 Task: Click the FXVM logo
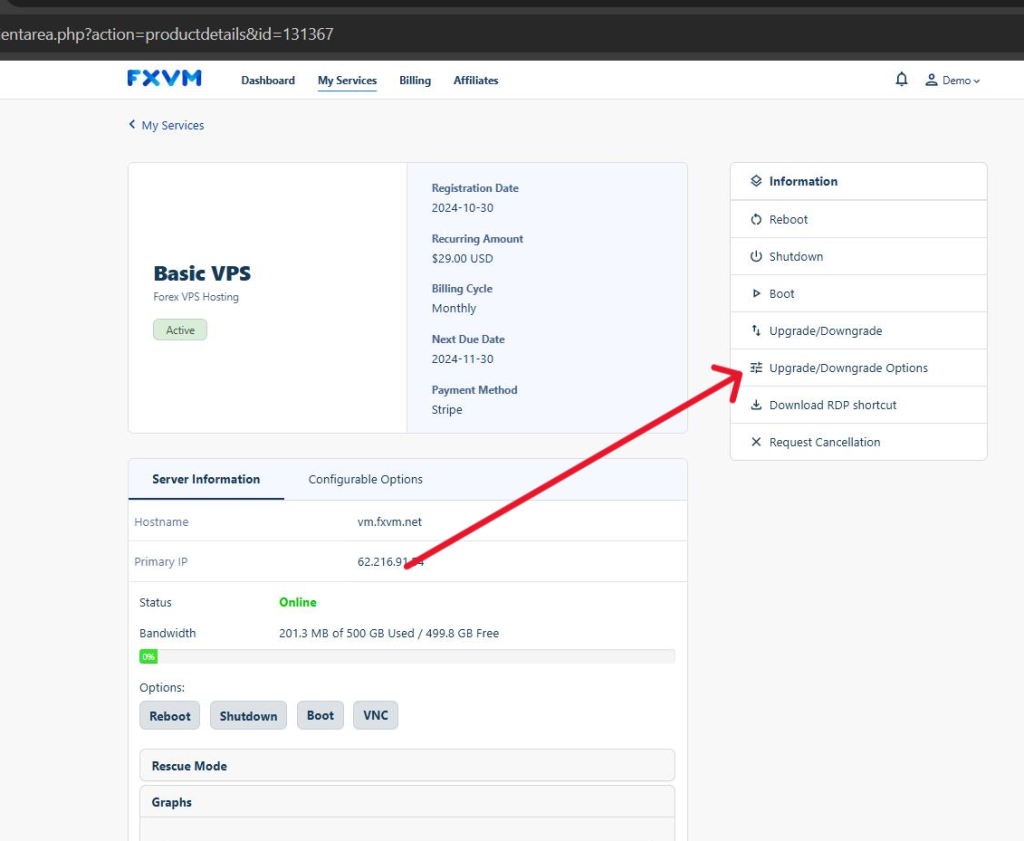(164, 79)
